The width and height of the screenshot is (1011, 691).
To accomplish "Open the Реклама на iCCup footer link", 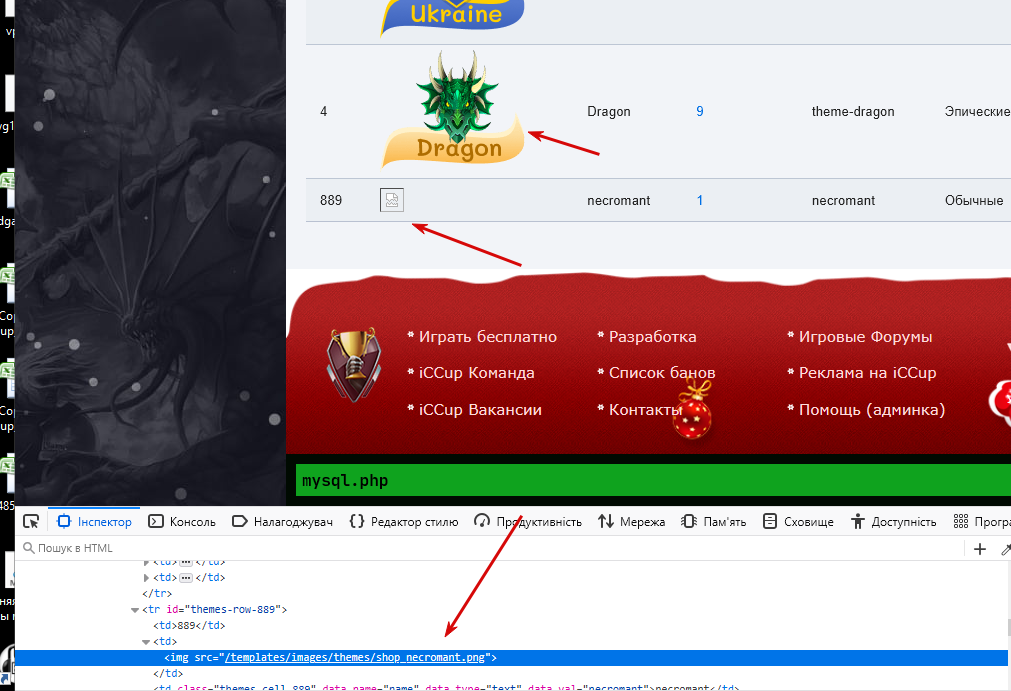I will pyautogui.click(x=867, y=373).
